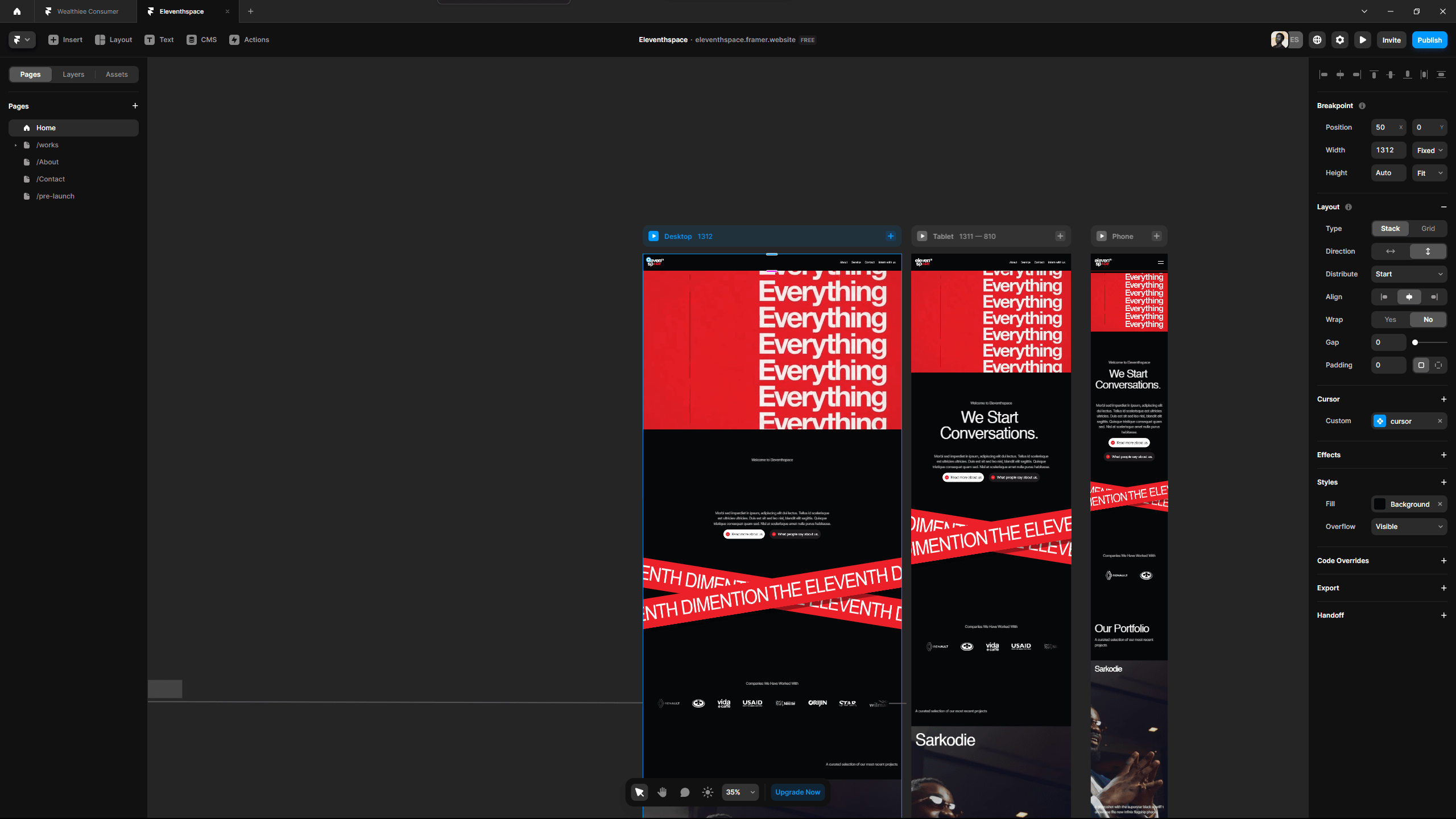
Task: Add an Effects entry
Action: (x=1443, y=455)
